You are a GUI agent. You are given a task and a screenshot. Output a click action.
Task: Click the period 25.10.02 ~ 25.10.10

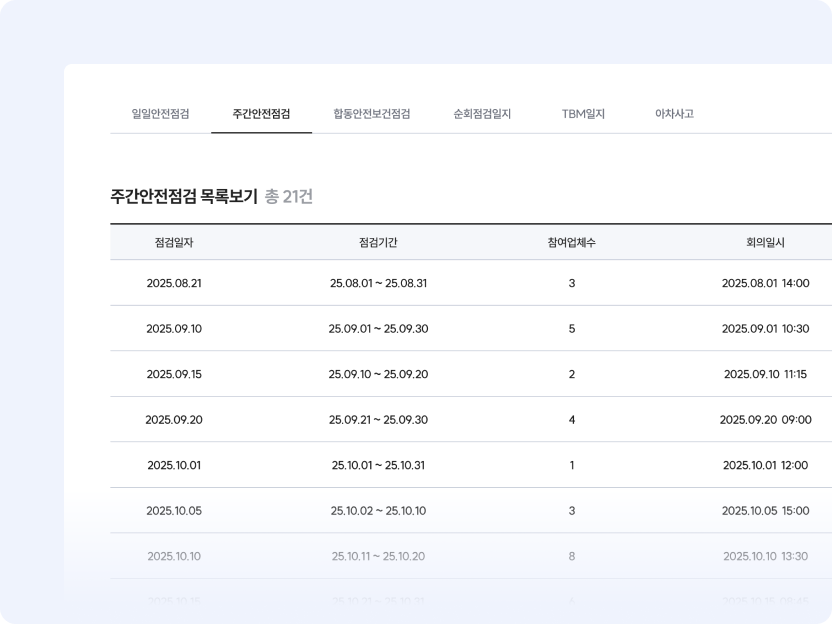[x=378, y=511]
